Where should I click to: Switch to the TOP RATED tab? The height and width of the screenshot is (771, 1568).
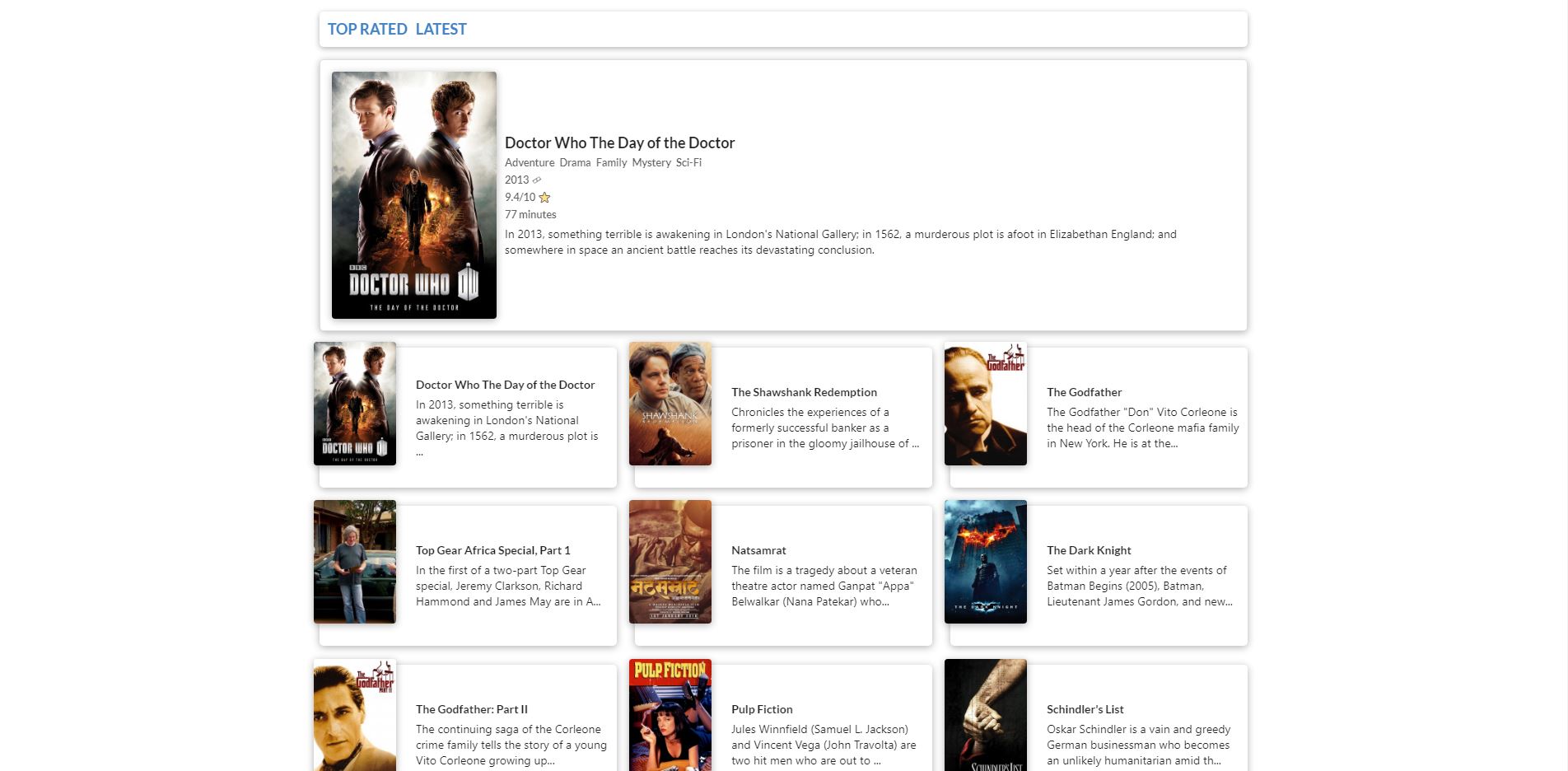[367, 29]
